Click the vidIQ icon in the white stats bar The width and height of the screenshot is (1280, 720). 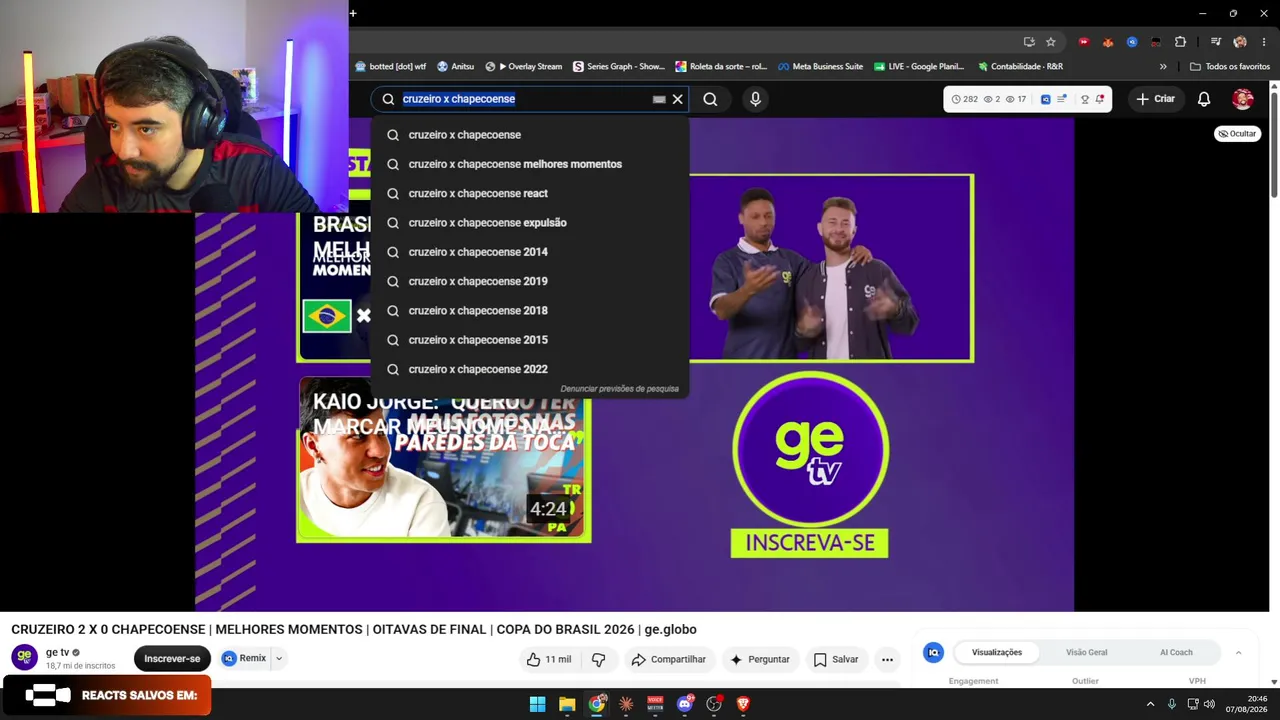point(1046,99)
